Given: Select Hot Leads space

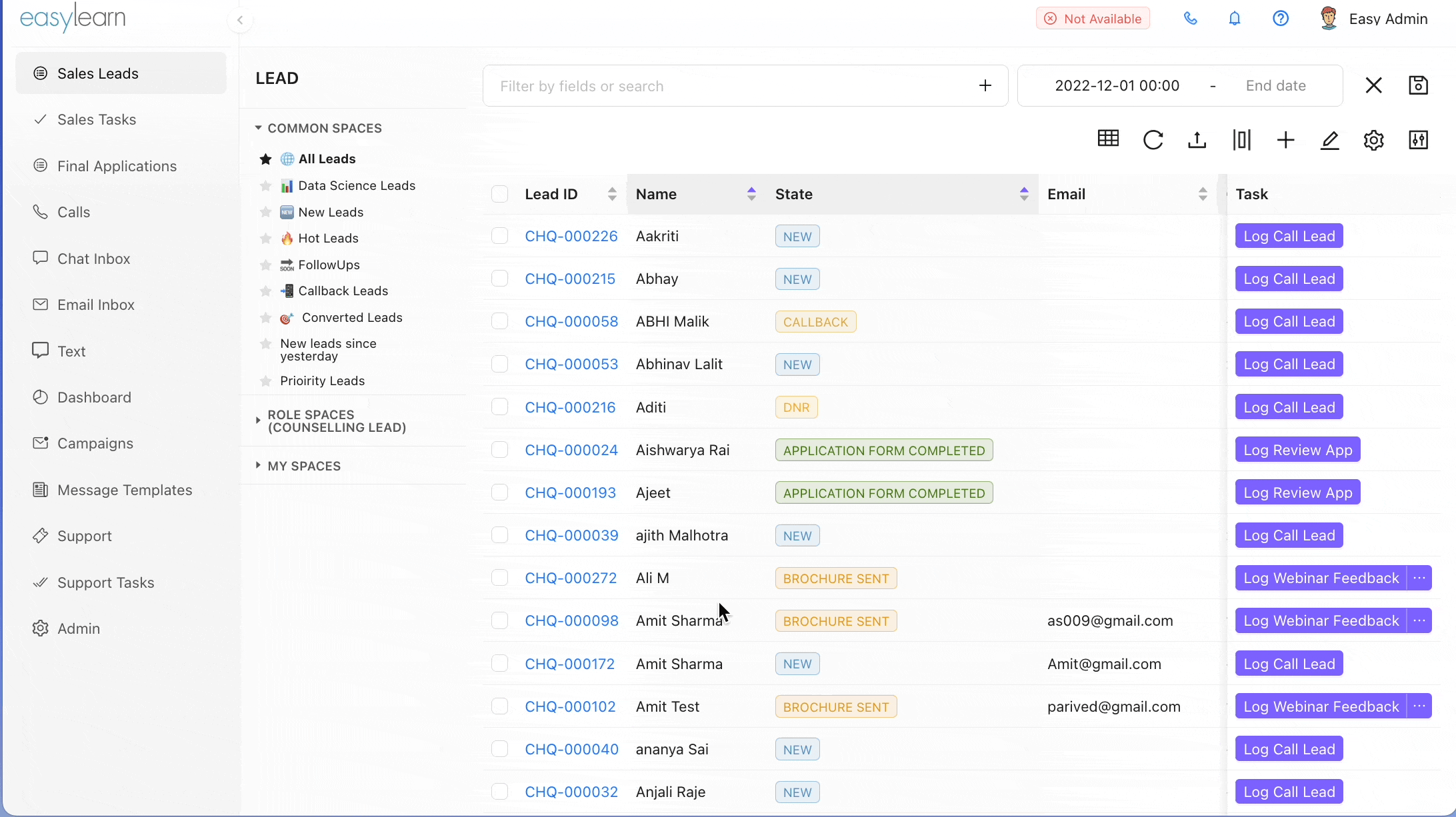Looking at the screenshot, I should (x=328, y=238).
